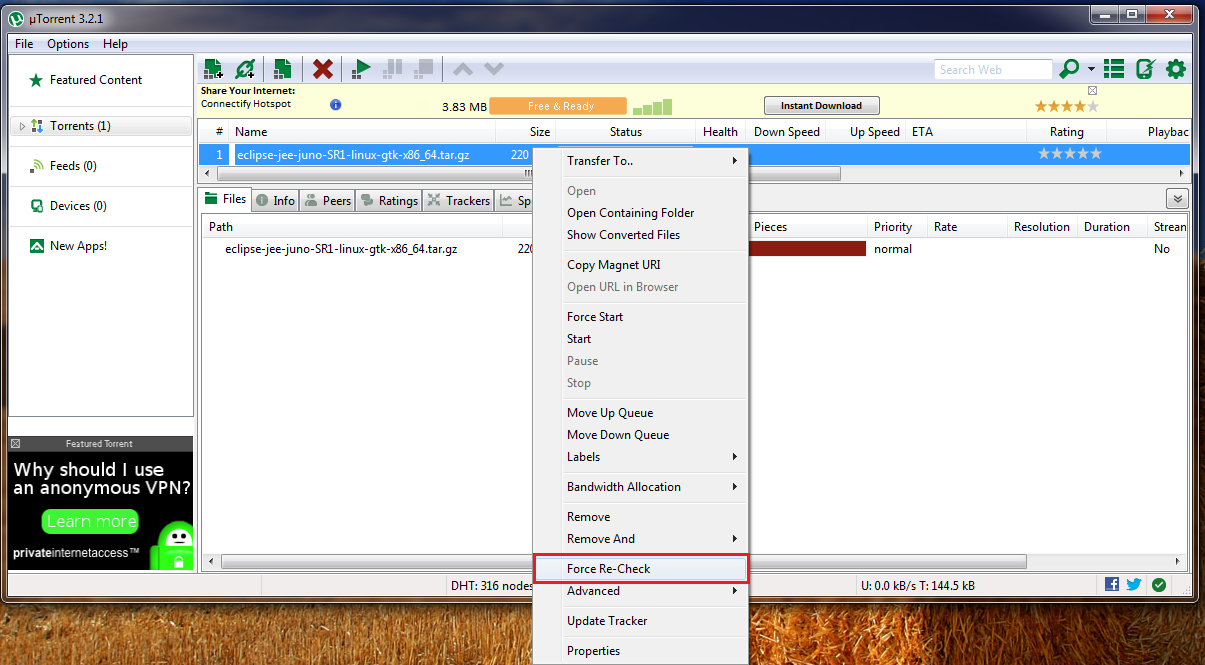Open Preferences via the gear icon
This screenshot has width=1205, height=665.
click(1176, 69)
